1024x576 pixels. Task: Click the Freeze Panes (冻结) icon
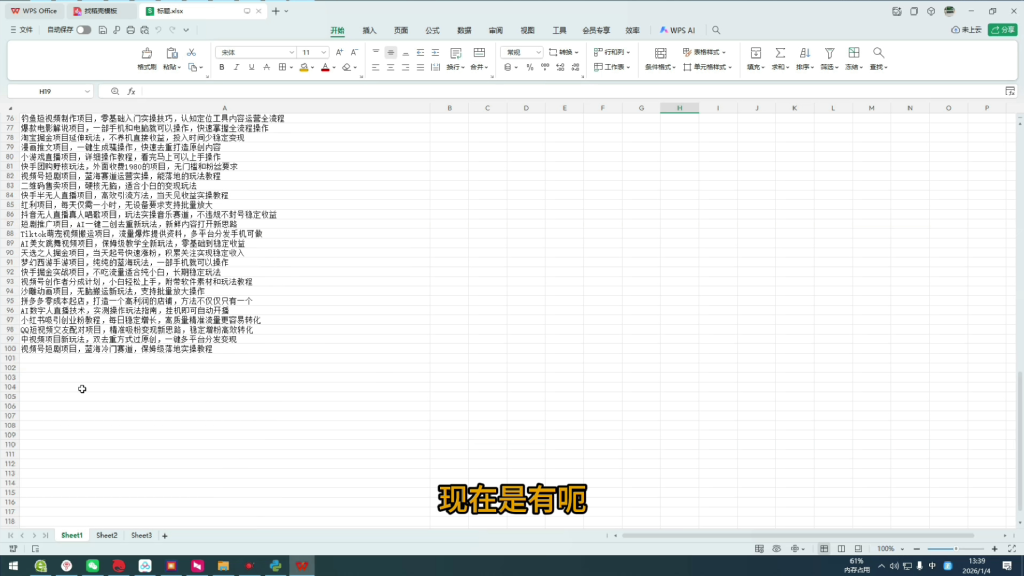click(853, 53)
